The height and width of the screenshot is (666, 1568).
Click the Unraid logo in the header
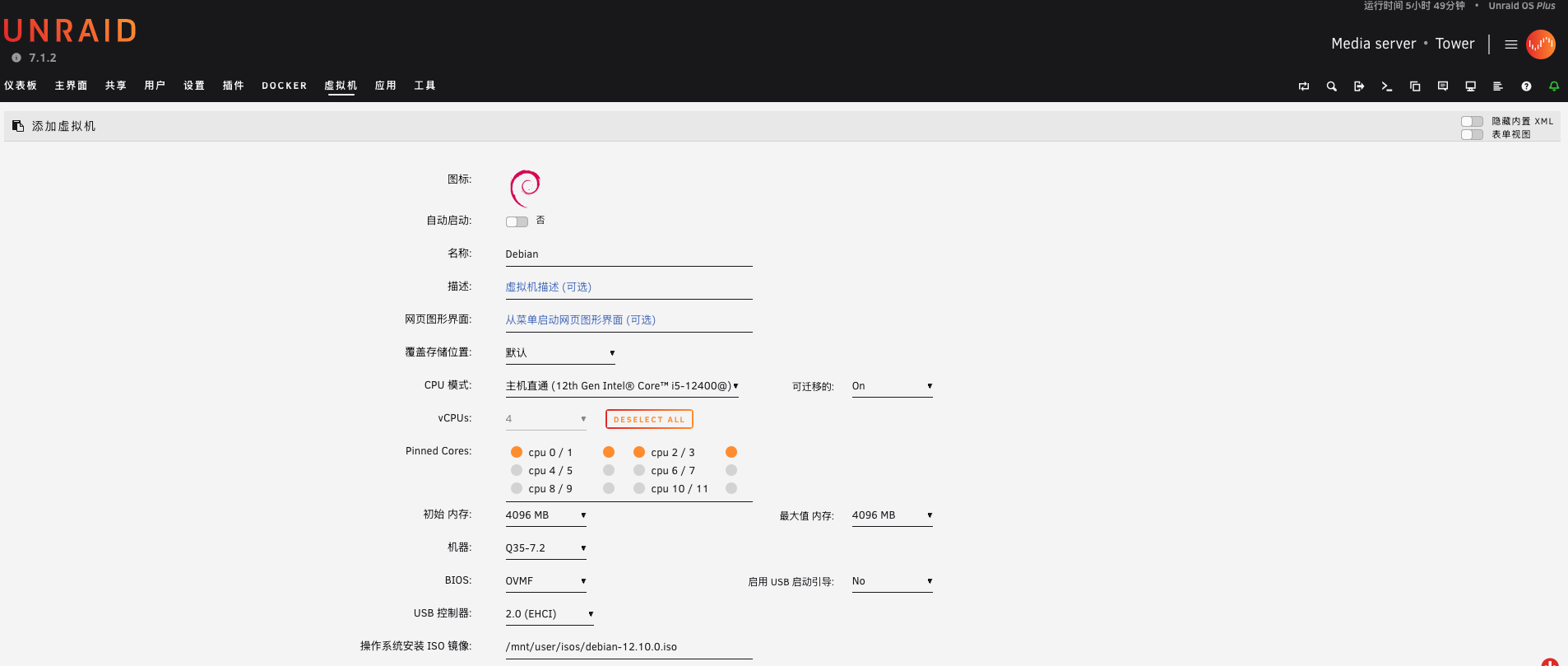pyautogui.click(x=70, y=31)
